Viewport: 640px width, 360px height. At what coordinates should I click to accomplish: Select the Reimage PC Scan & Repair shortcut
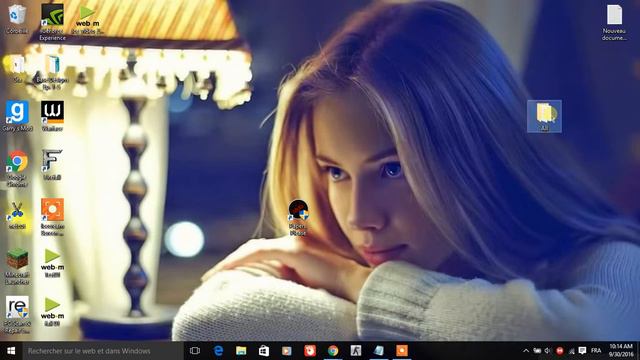[17, 315]
